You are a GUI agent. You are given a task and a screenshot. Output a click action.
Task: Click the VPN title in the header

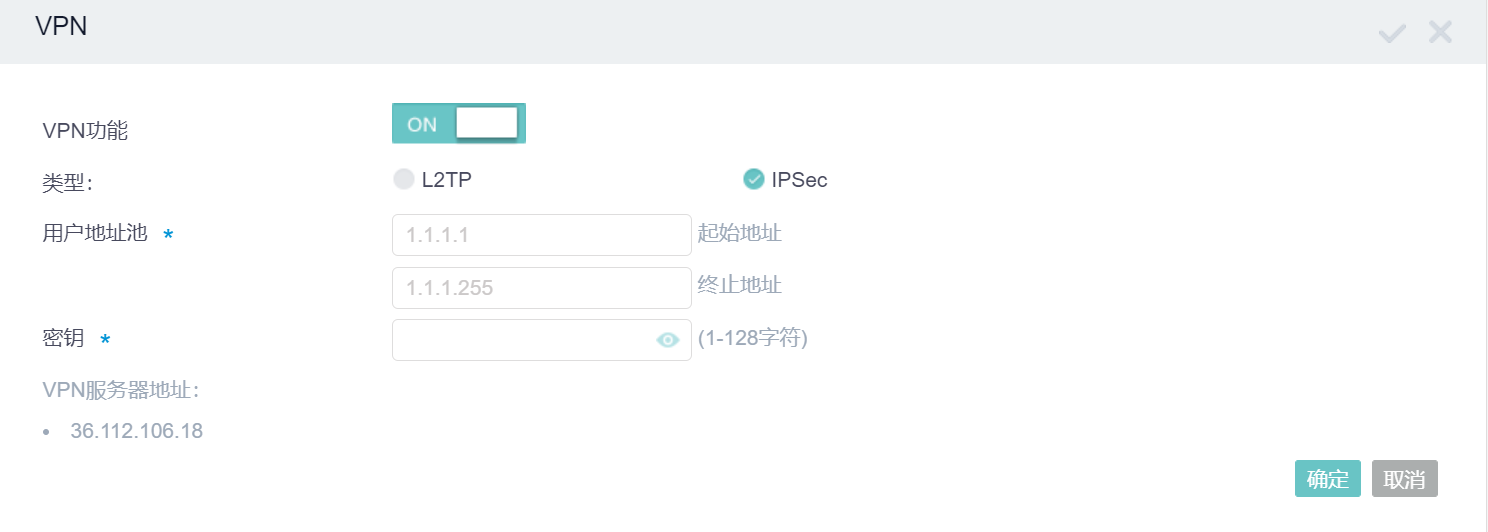[61, 27]
